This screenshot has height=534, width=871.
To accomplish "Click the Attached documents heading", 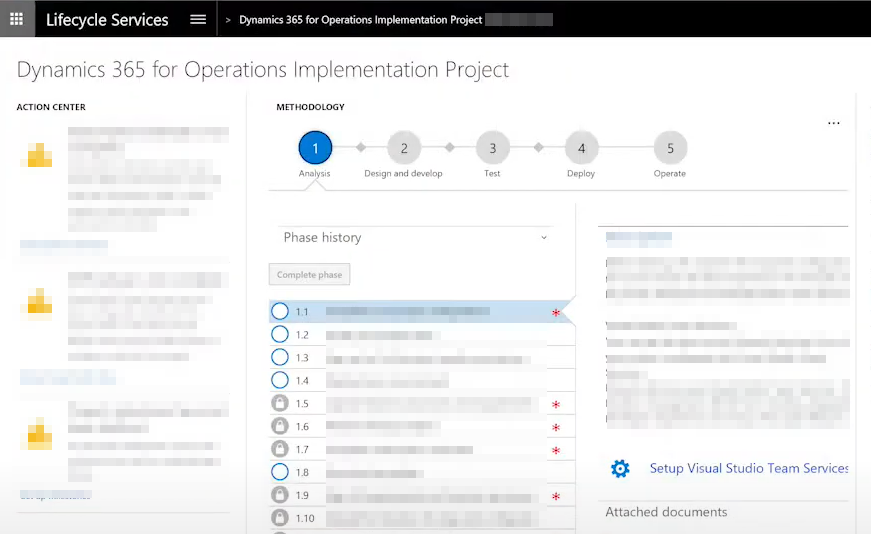I will pos(666,512).
